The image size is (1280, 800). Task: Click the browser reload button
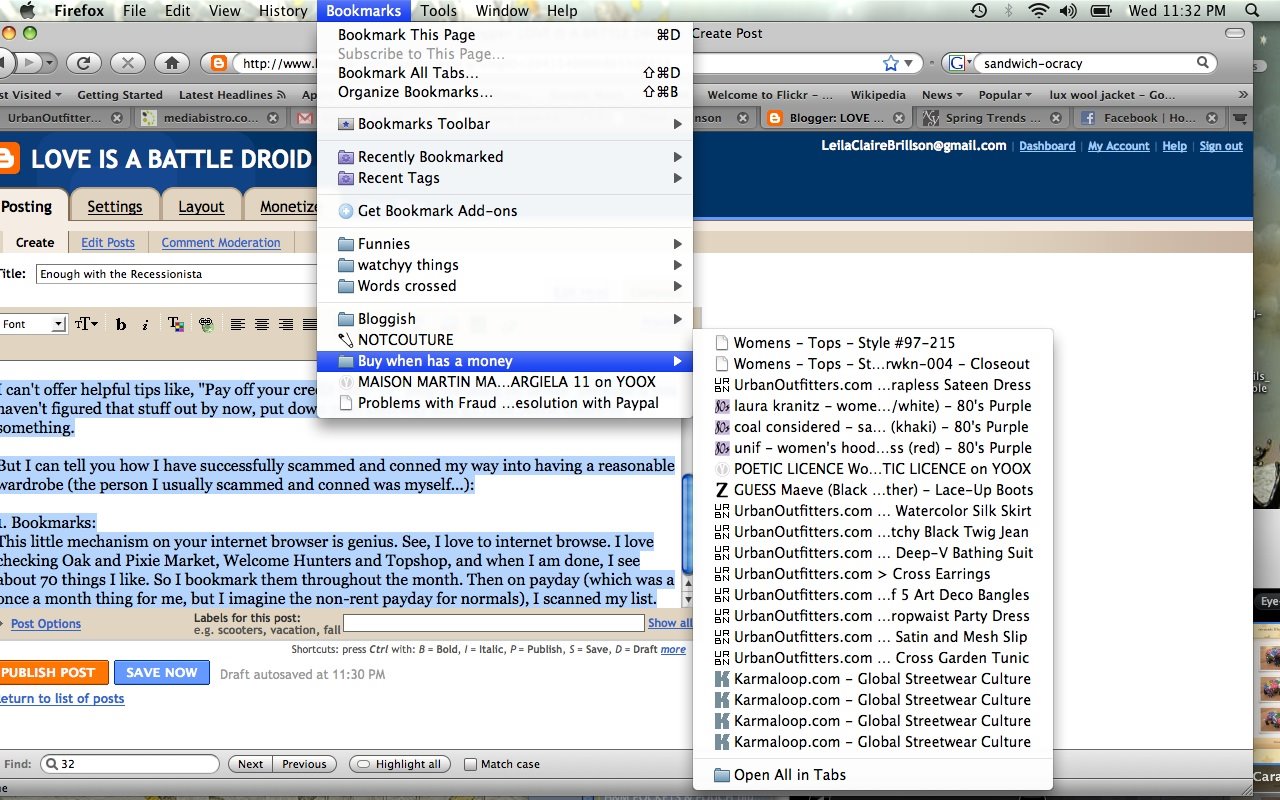point(84,63)
